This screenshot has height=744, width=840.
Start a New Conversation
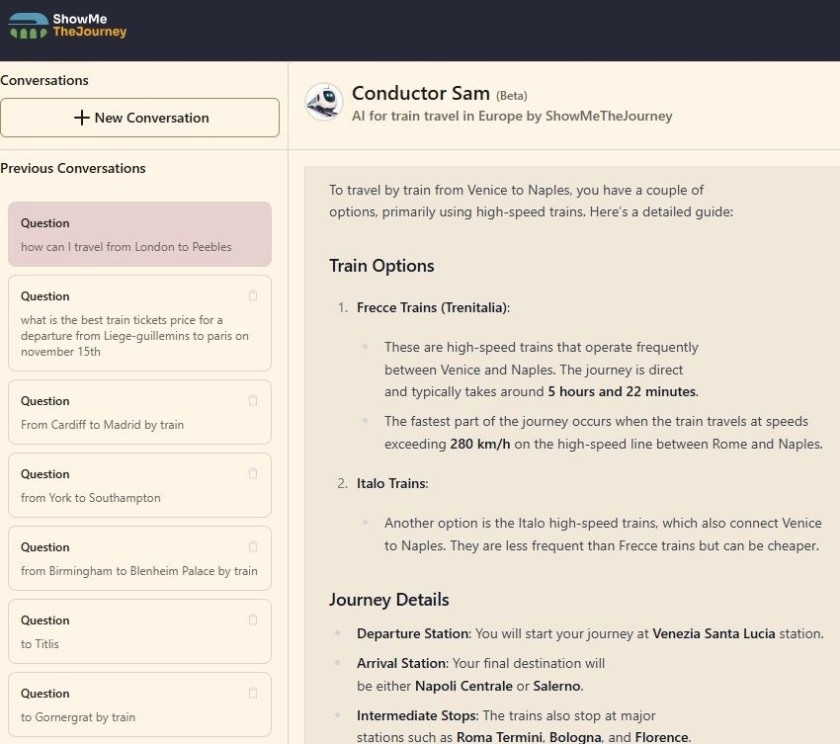point(140,118)
